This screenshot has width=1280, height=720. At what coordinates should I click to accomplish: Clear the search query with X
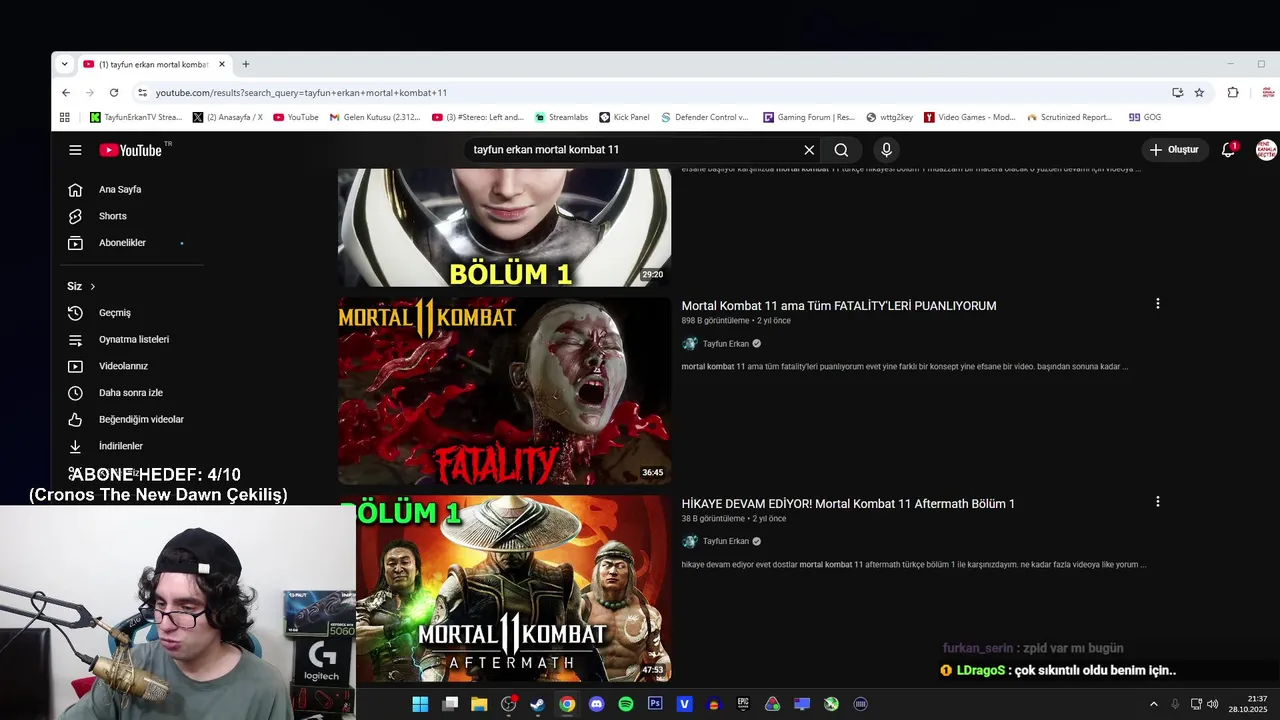pyautogui.click(x=809, y=150)
